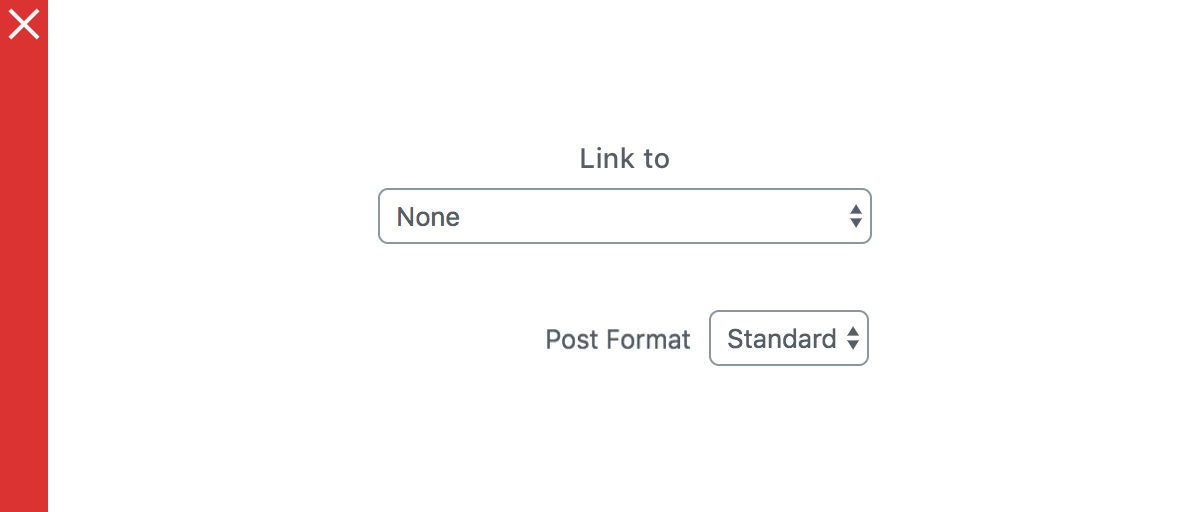Click the "Link to" label
Image resolution: width=1200 pixels, height=512 pixels.
point(624,158)
